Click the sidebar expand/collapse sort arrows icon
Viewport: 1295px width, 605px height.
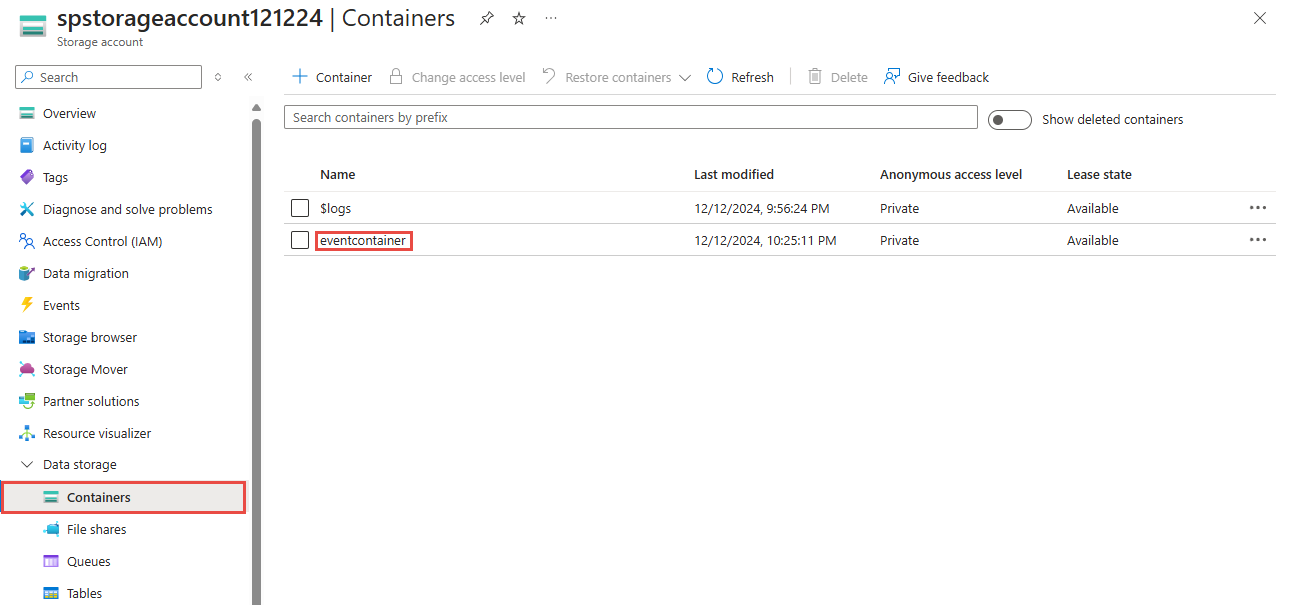point(218,77)
